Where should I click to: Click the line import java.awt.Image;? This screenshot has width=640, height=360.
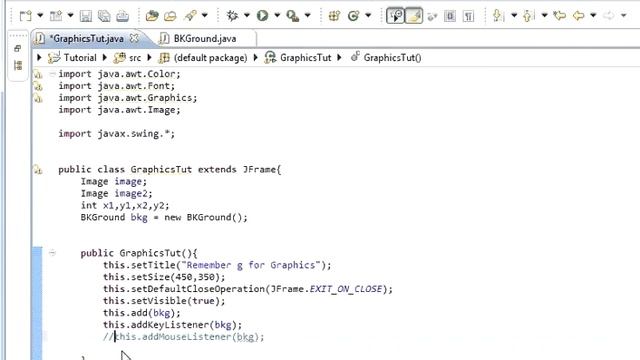click(x=119, y=110)
